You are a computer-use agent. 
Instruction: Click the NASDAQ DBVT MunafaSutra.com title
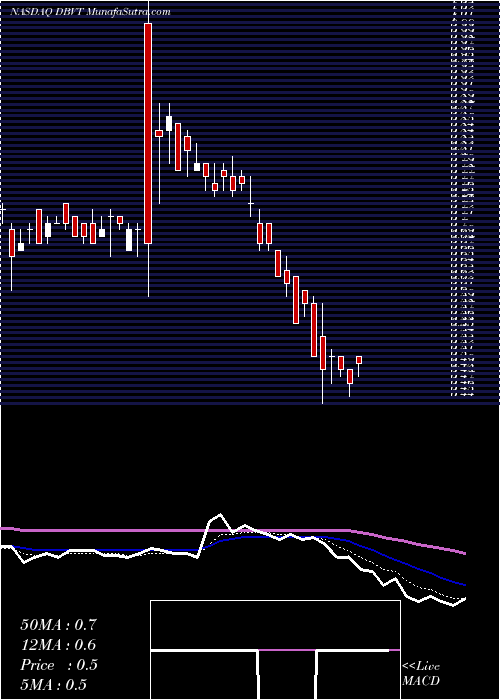(90, 12)
